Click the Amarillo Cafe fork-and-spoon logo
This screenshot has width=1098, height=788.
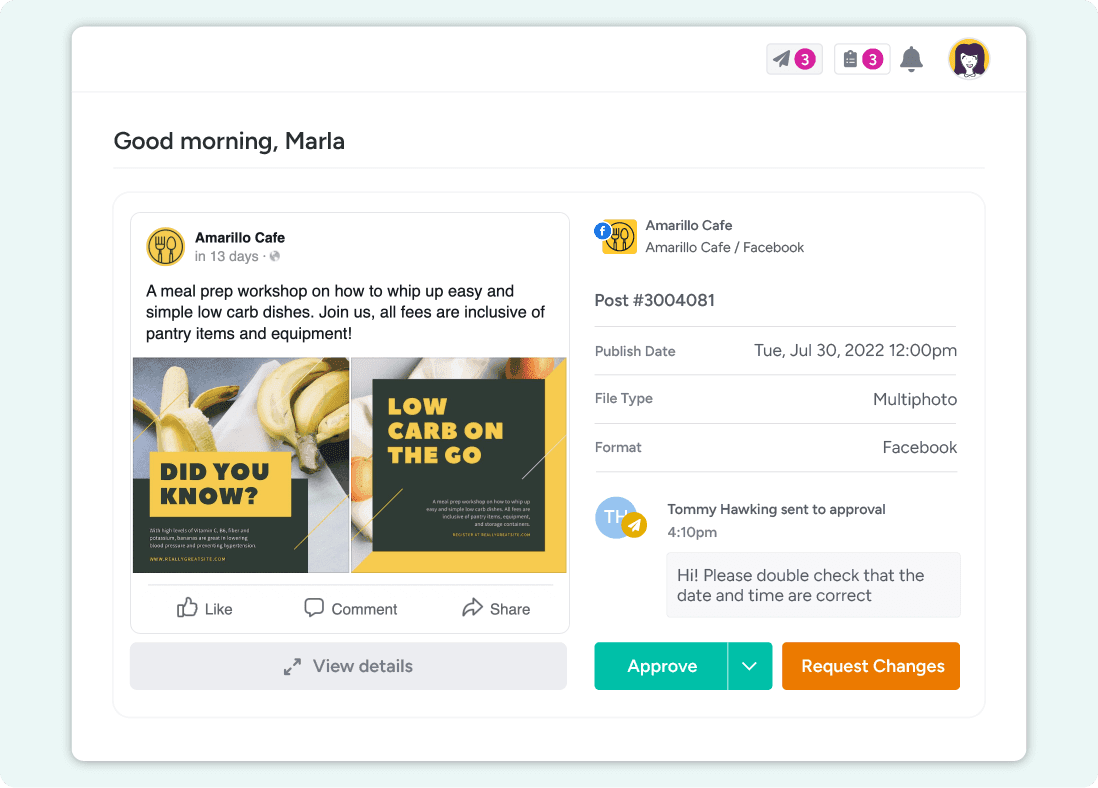165,246
